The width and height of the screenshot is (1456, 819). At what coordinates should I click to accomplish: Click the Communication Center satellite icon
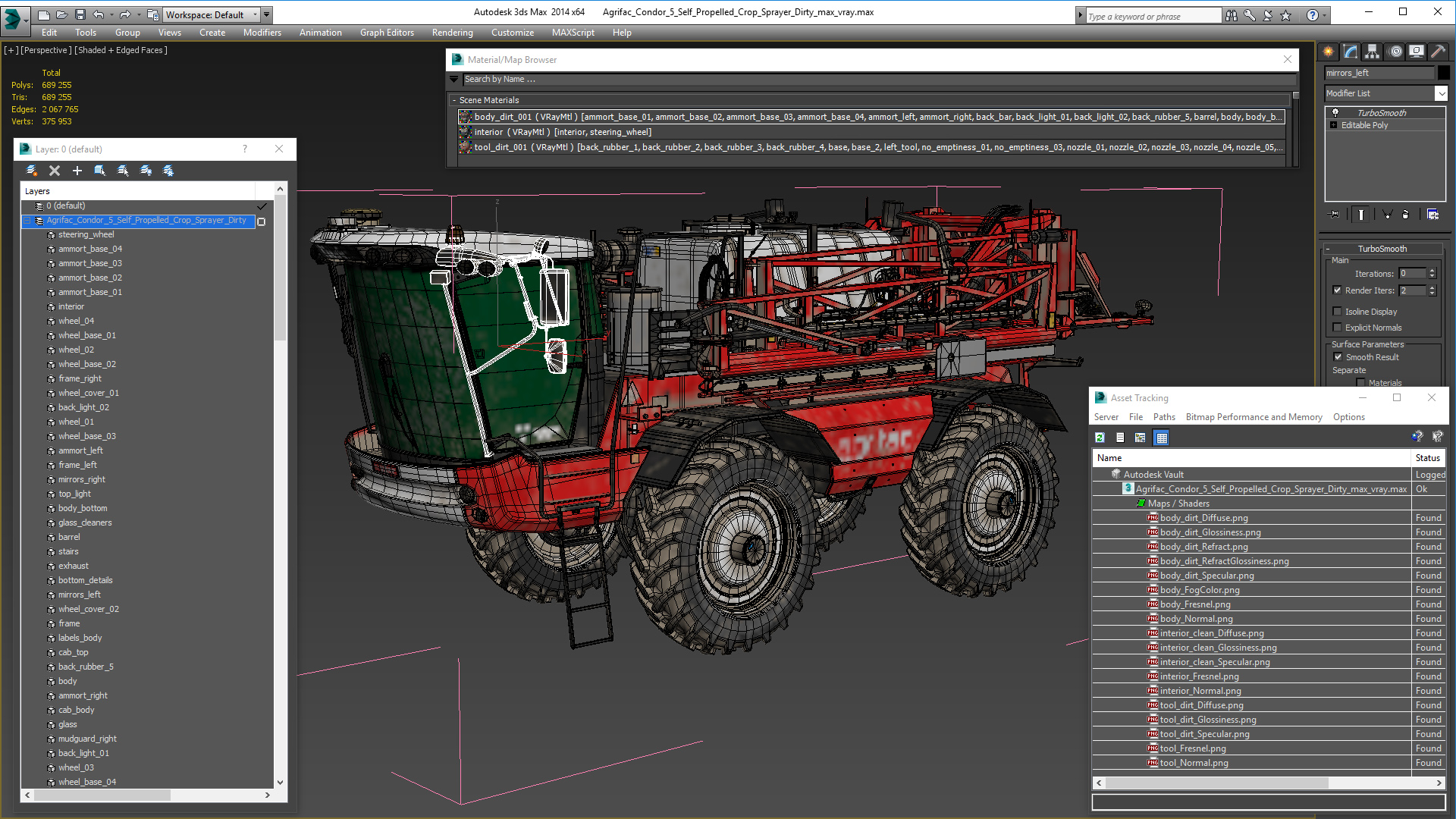(x=1267, y=15)
